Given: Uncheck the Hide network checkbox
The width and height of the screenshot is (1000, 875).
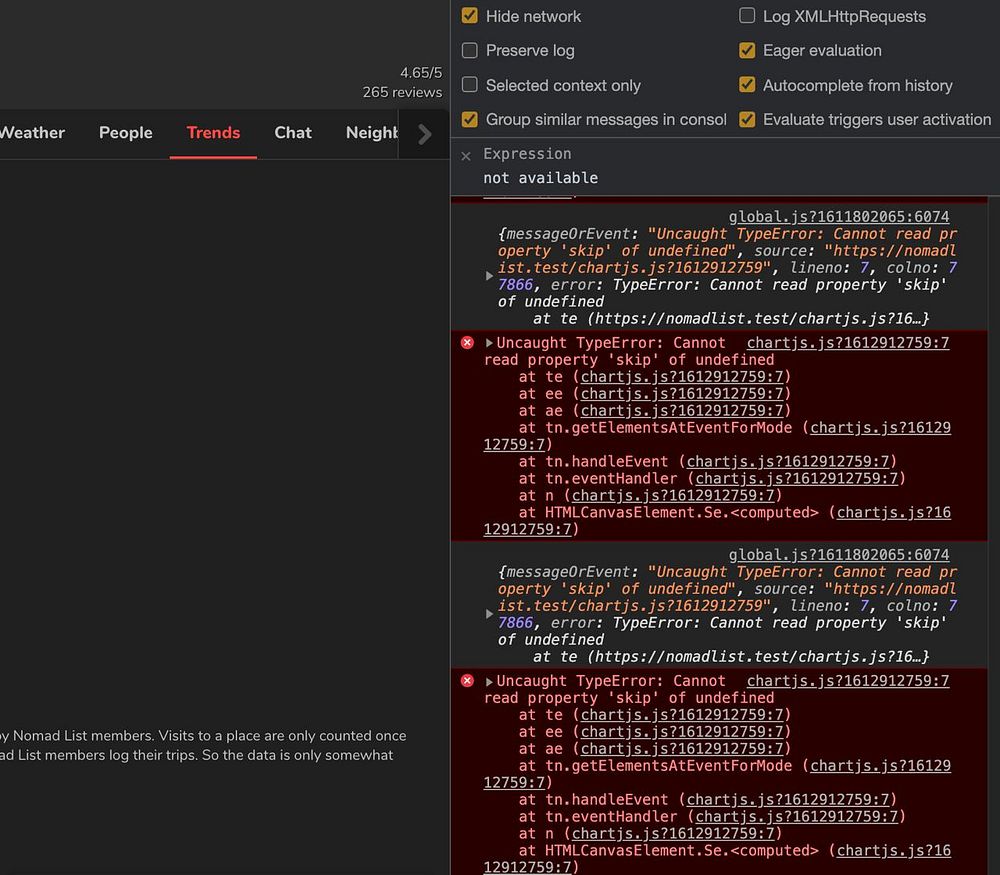Looking at the screenshot, I should [x=470, y=16].
